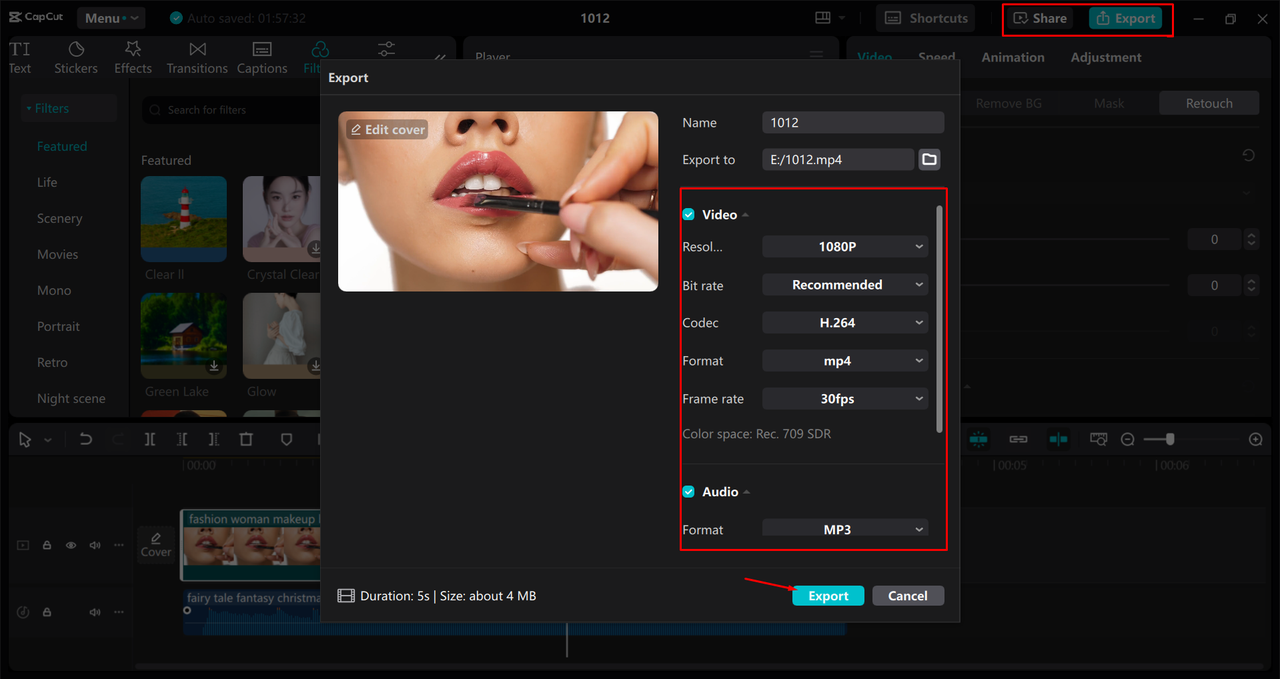
Task: Open video track more options menu
Action: [119, 545]
